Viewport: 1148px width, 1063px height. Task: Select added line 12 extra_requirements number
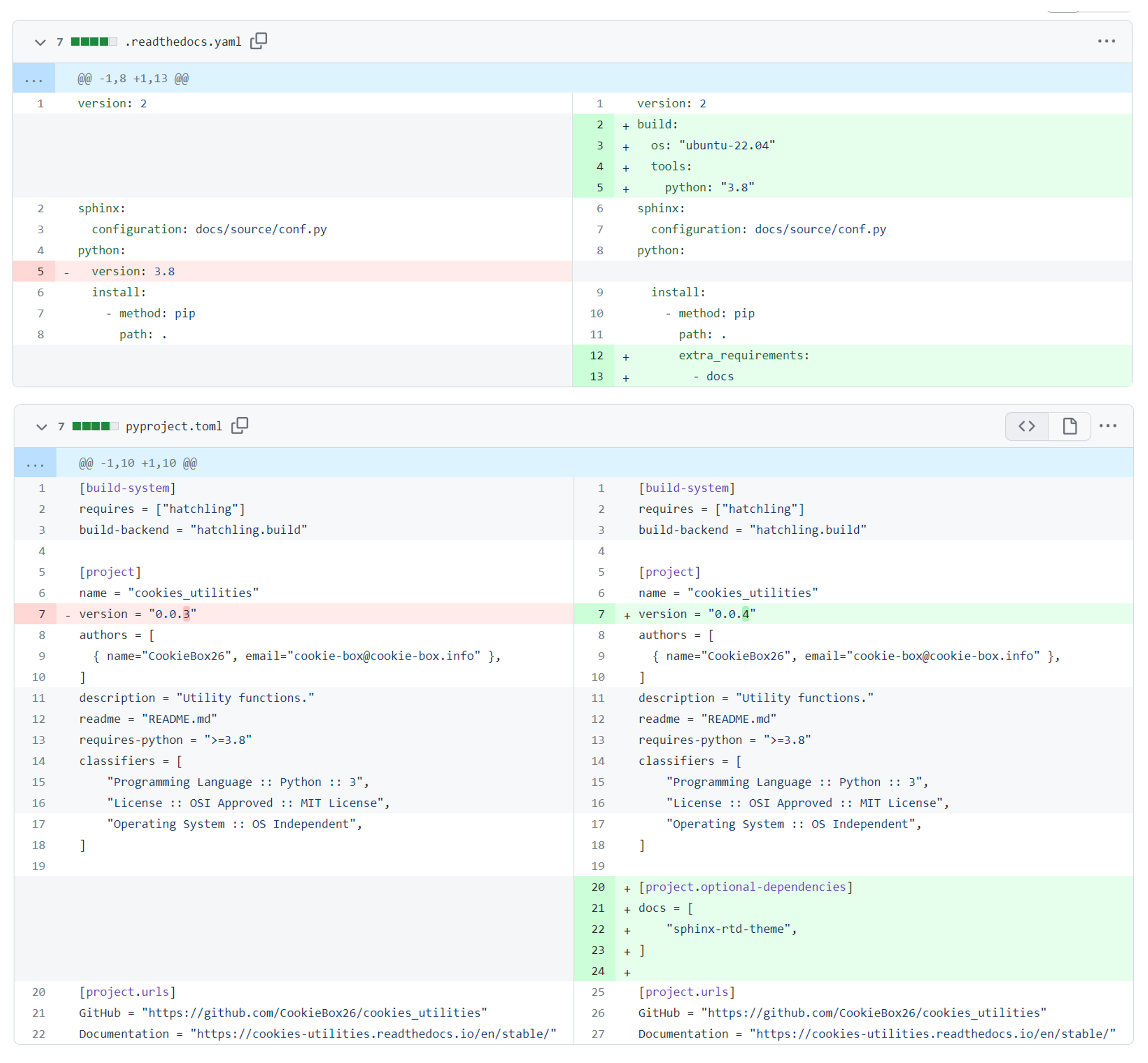596,356
